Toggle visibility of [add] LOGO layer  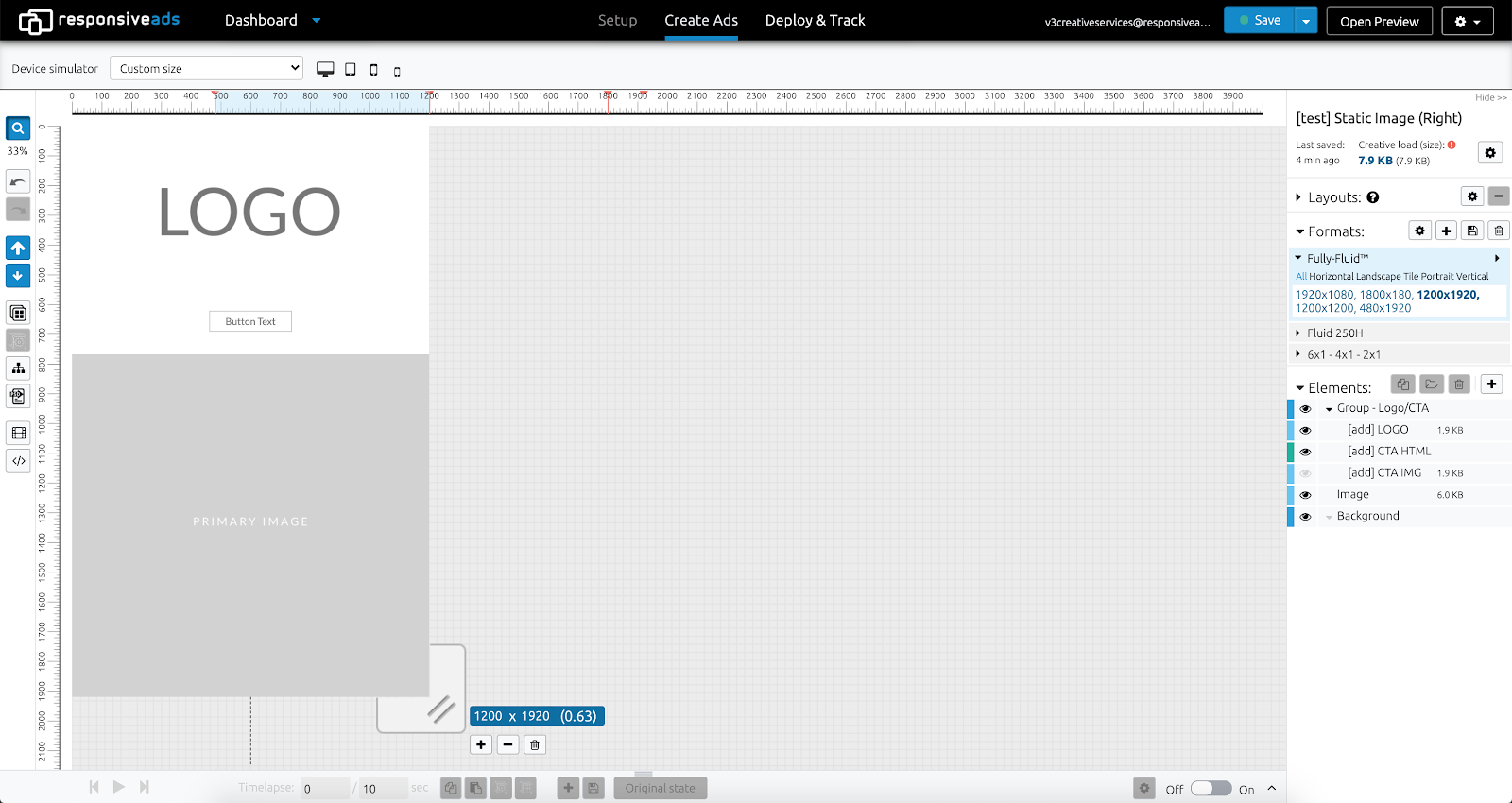1305,430
